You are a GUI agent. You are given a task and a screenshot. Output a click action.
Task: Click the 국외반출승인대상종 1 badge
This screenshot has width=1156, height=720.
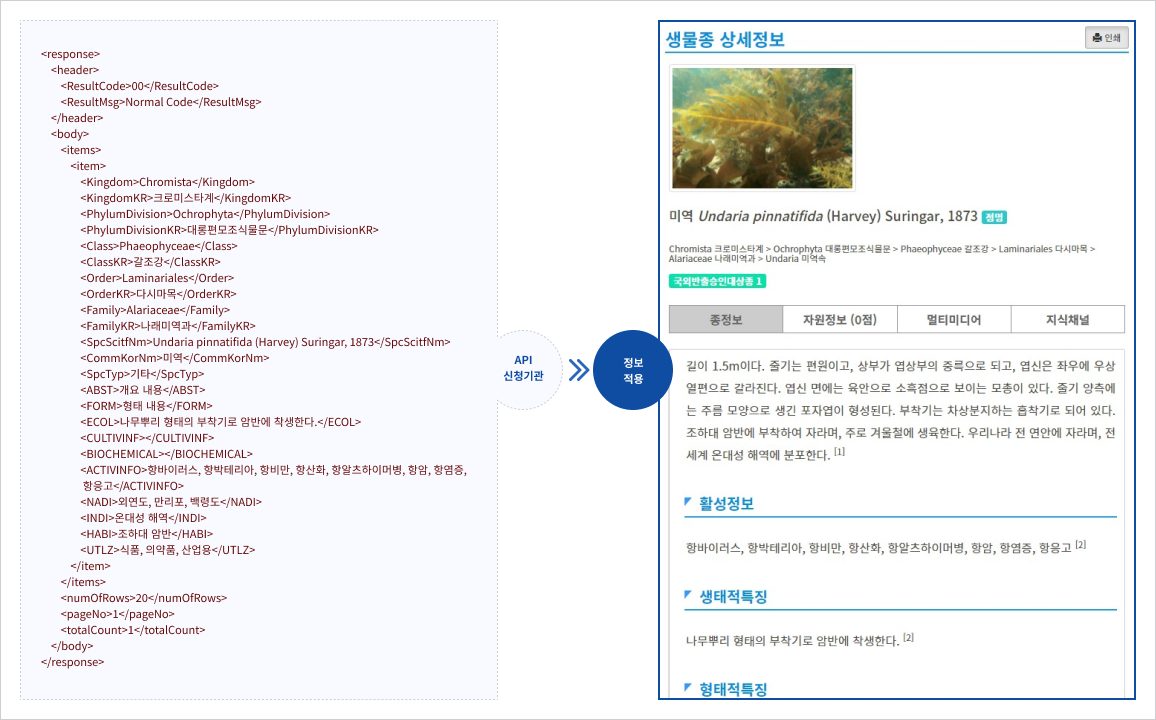[717, 282]
